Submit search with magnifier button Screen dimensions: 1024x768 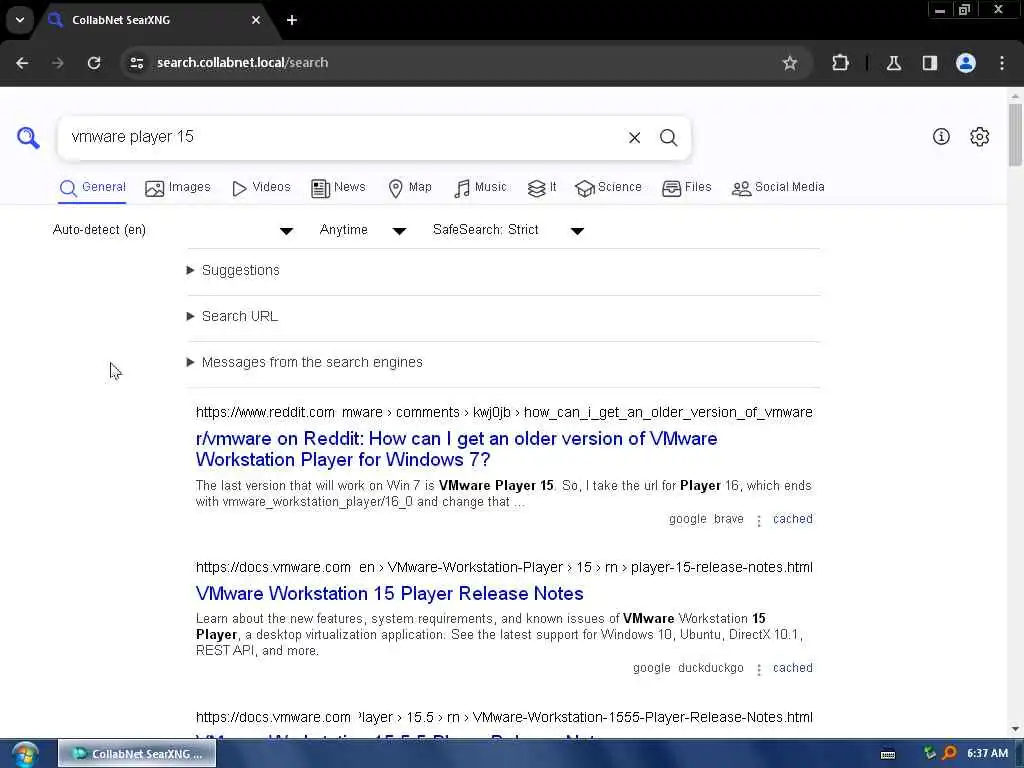(x=668, y=137)
